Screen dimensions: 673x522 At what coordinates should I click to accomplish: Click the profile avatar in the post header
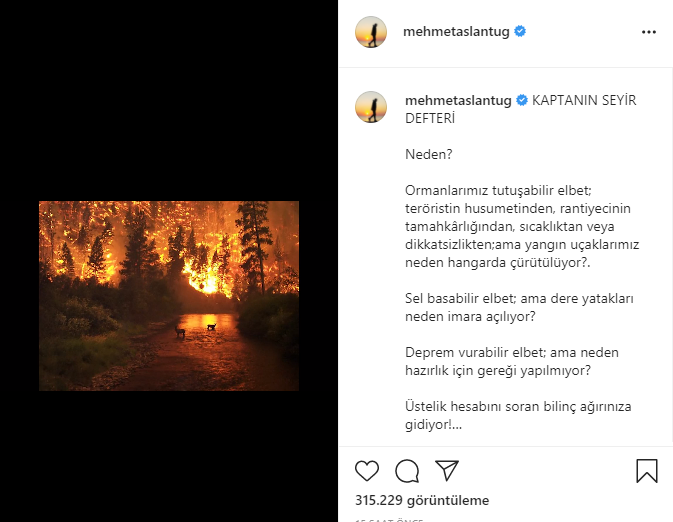pyautogui.click(x=371, y=32)
